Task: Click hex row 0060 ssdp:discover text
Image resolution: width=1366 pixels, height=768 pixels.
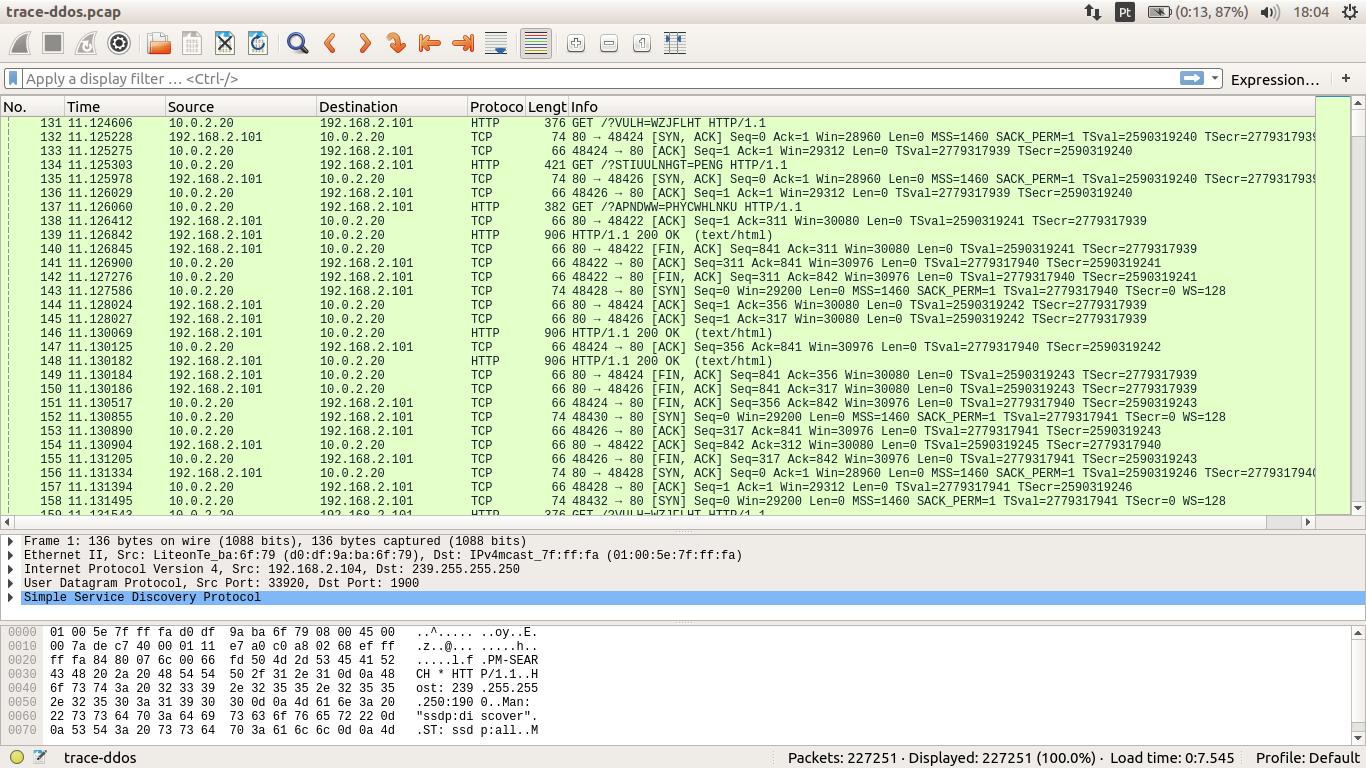Action: (x=477, y=717)
